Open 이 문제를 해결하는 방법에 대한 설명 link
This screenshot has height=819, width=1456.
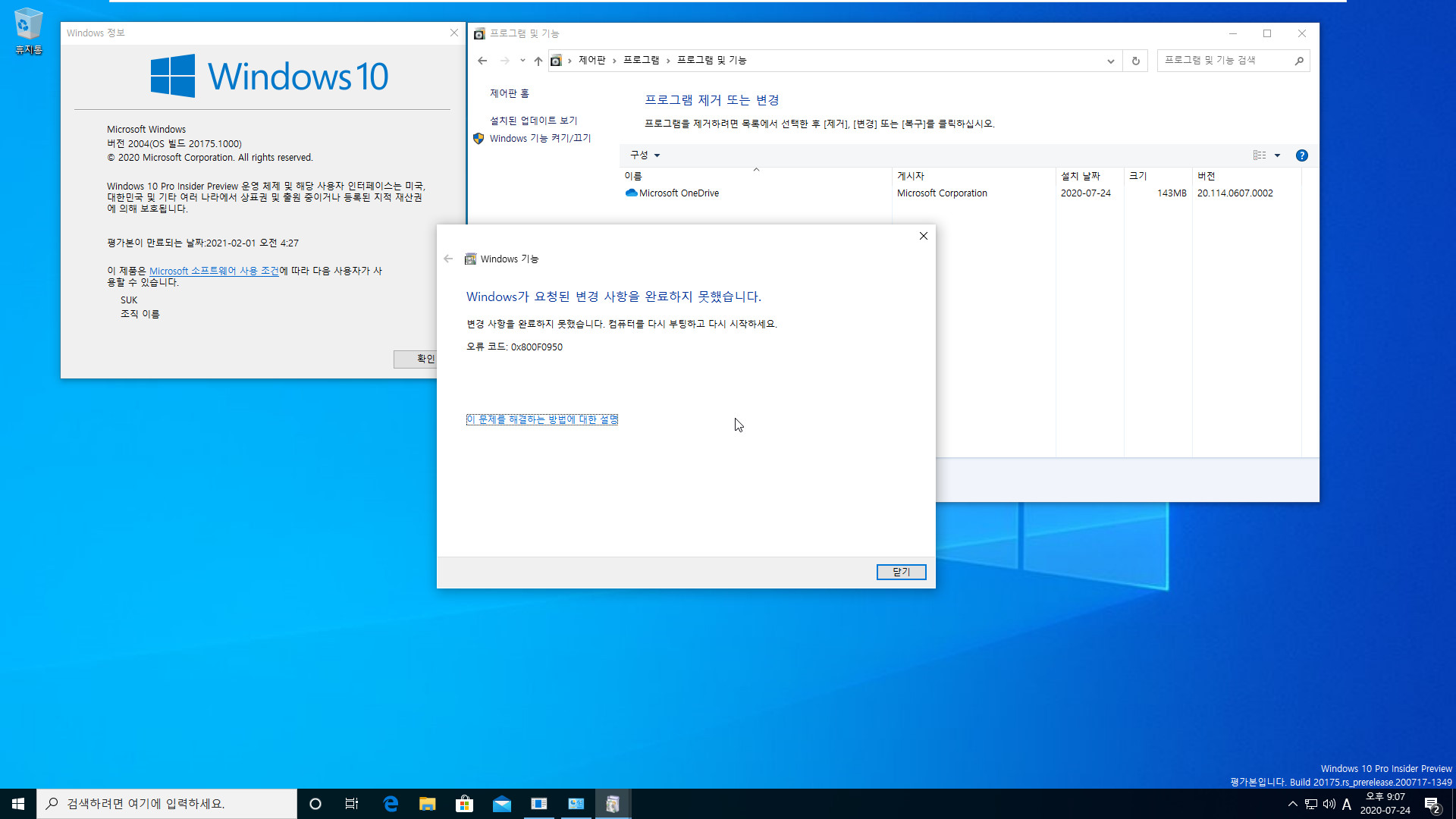coord(541,419)
